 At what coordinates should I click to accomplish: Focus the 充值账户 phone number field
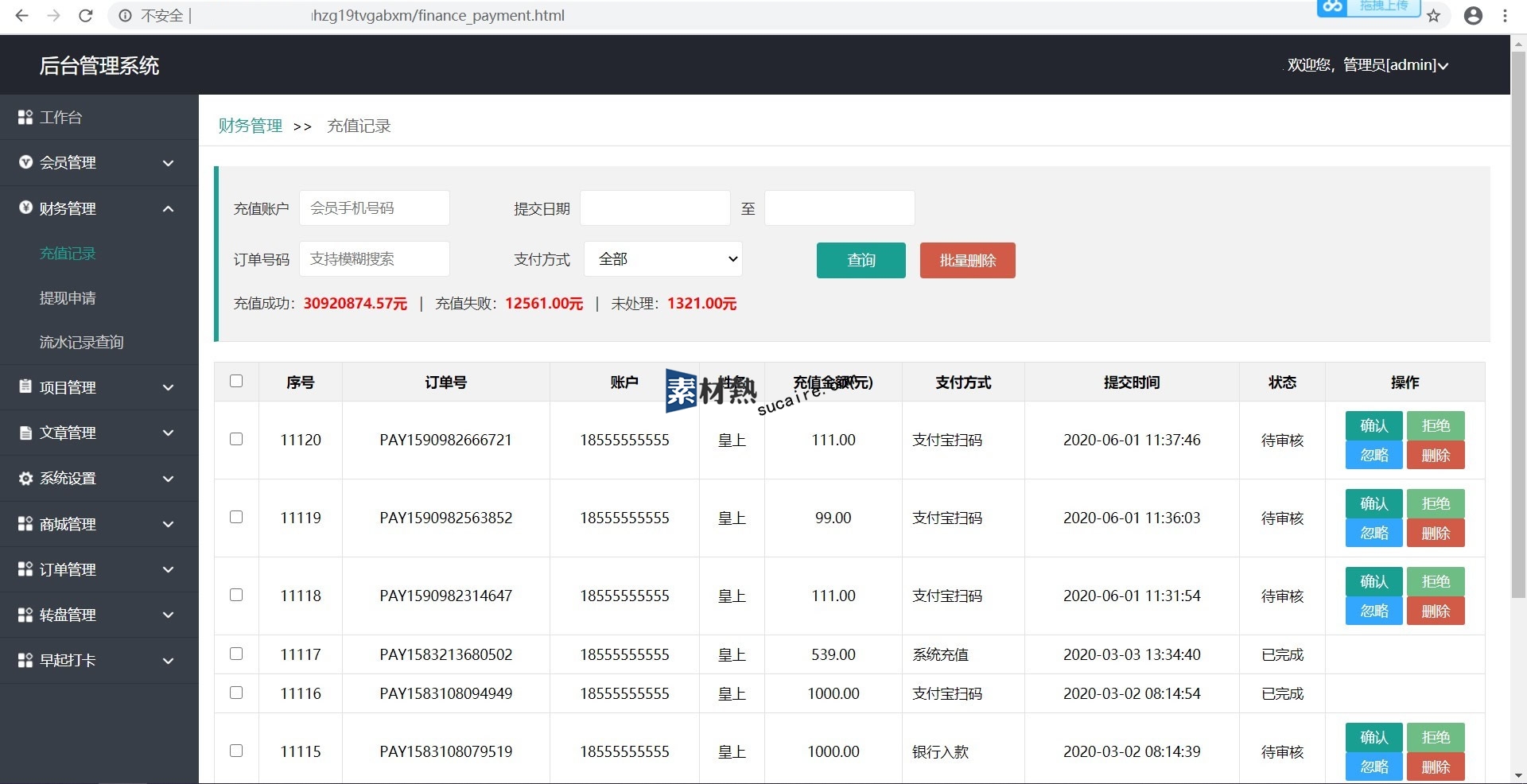click(x=374, y=208)
